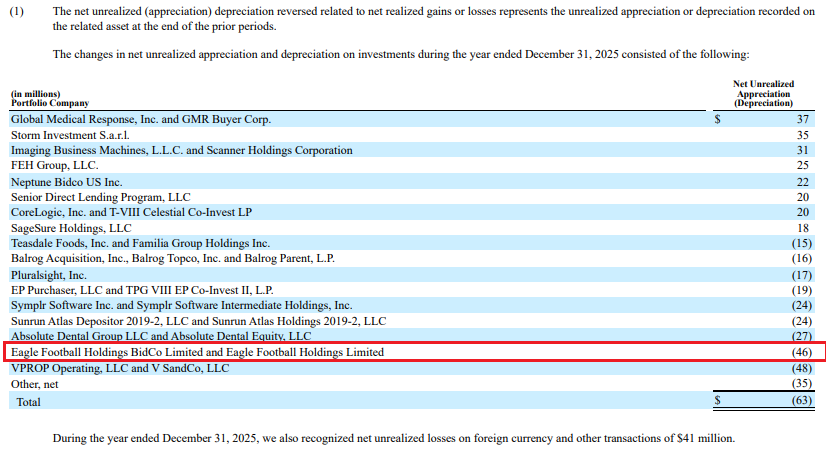Select the sentence mentioning '$41 million'
This screenshot has height=456, width=826.
point(394,439)
